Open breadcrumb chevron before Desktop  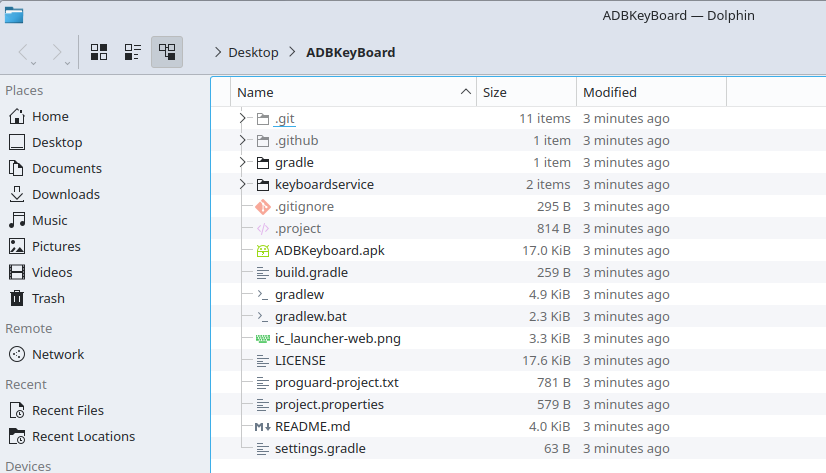click(x=218, y=52)
